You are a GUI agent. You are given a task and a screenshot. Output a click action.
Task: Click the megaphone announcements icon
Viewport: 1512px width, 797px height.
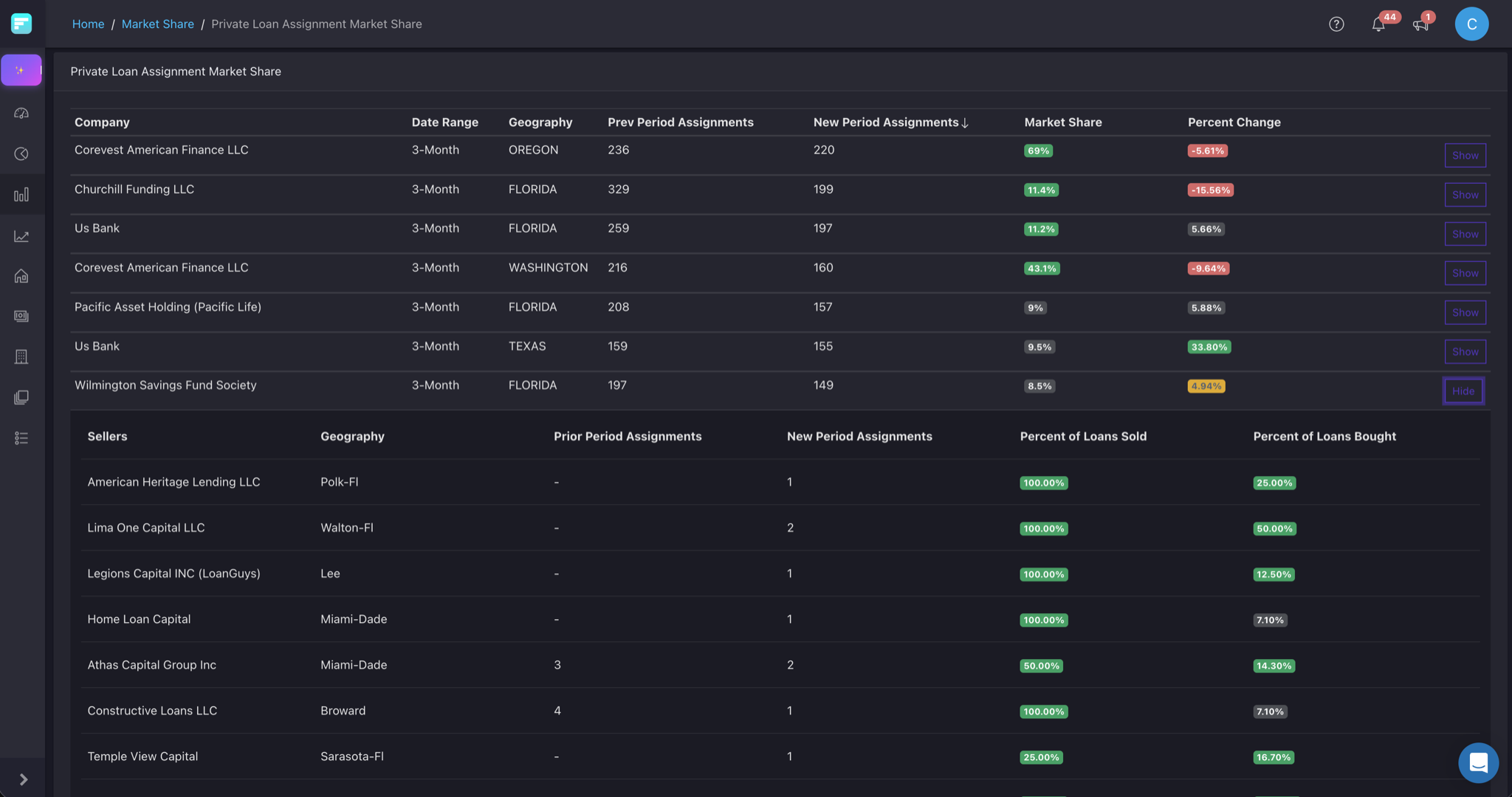coord(1420,24)
